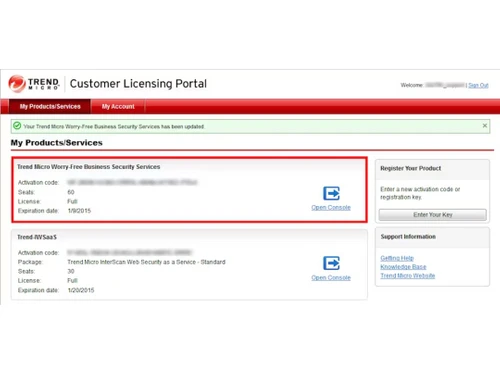Open Console icon for Trend-IWSaaS
This screenshot has width=500, height=375.
331,263
